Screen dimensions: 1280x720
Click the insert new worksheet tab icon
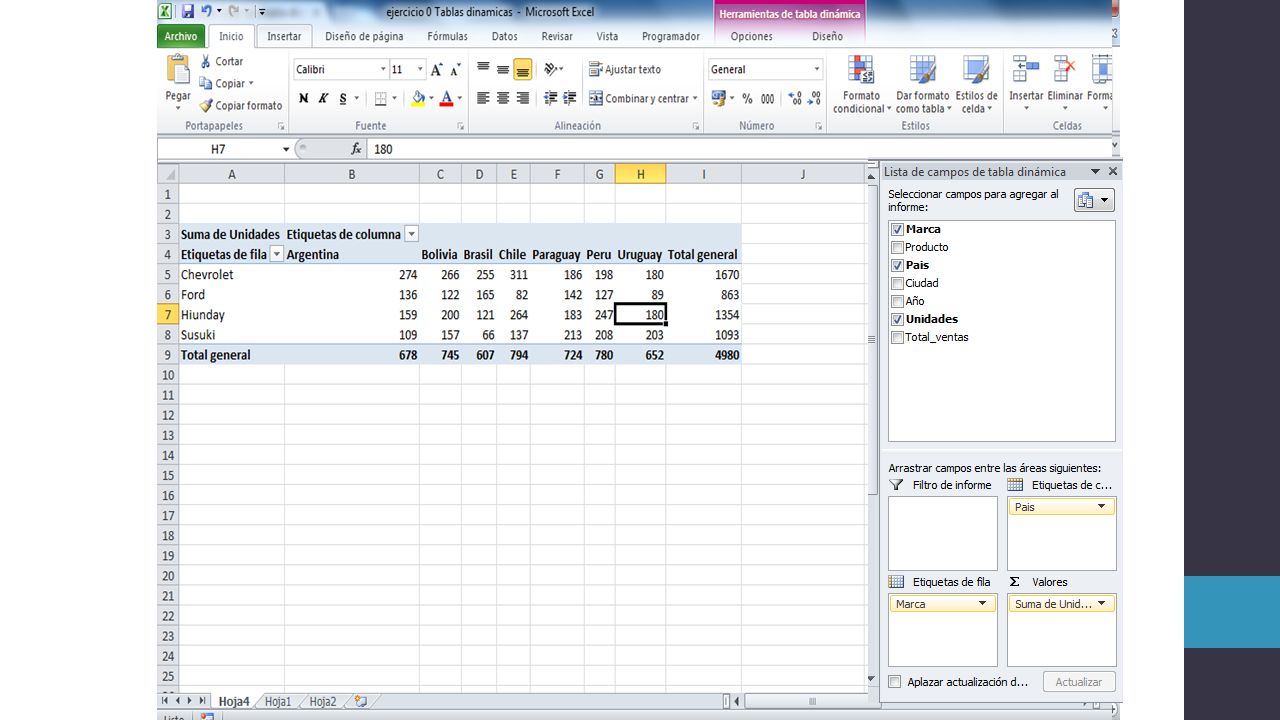[x=360, y=702]
